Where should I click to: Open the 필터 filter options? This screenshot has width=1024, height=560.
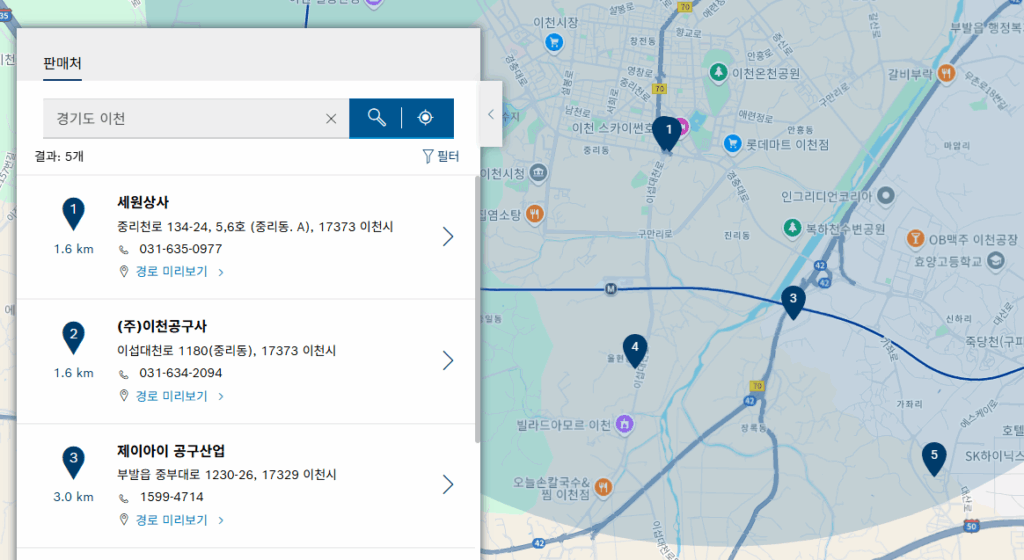point(441,156)
